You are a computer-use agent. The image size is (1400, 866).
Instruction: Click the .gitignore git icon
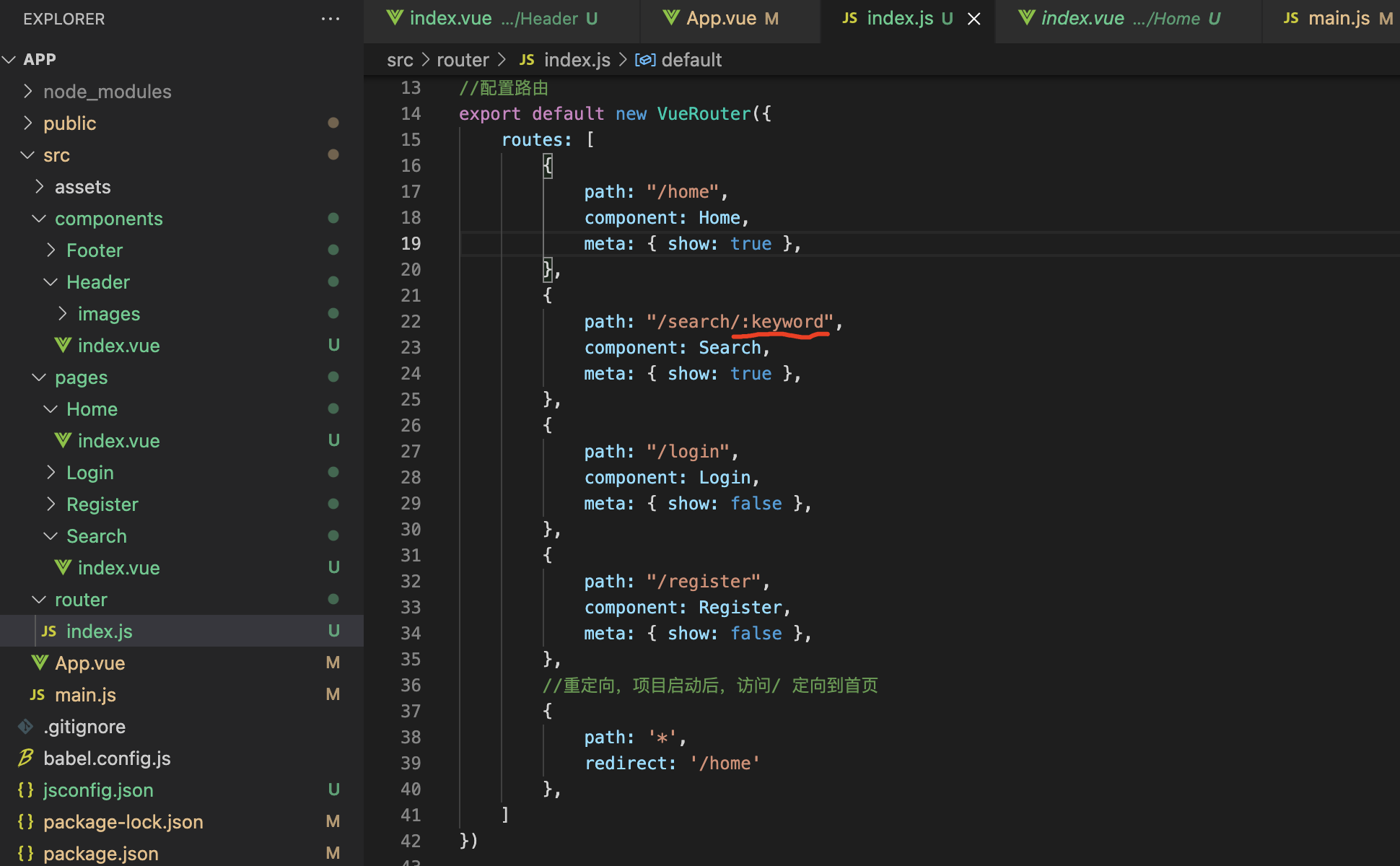coord(25,726)
